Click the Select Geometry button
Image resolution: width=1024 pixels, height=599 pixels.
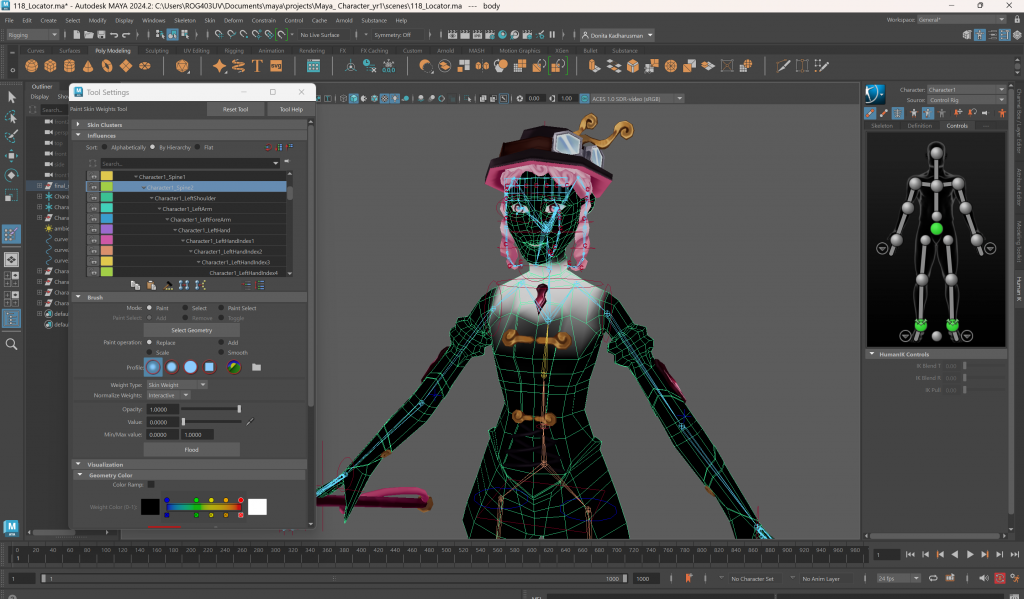[x=191, y=330]
